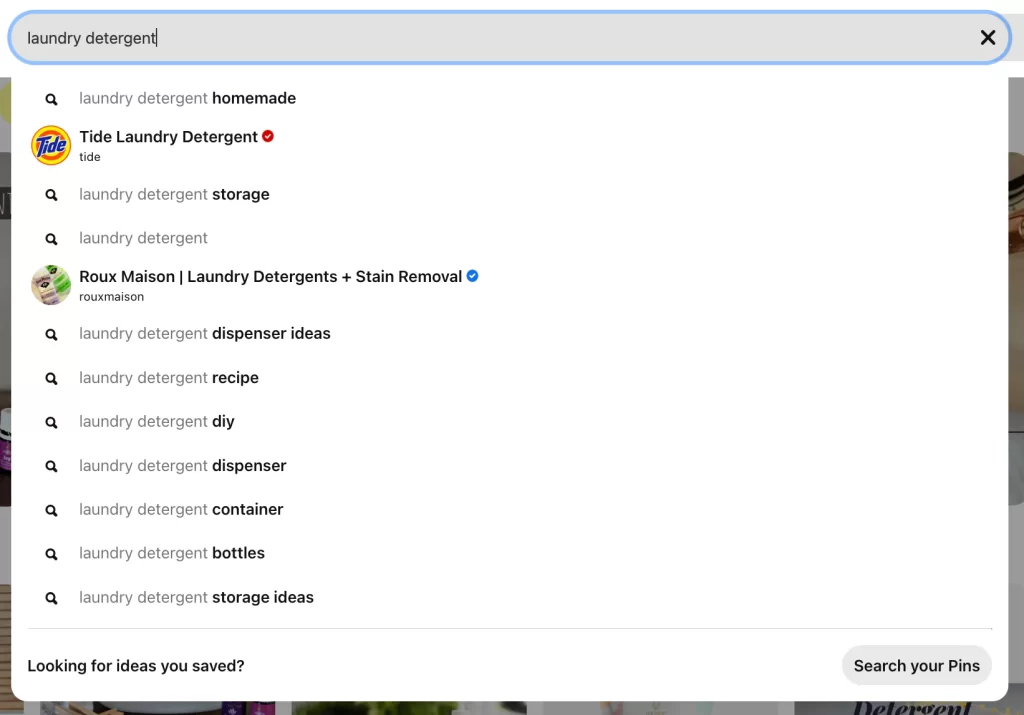Click the 'rouxmaison' username text
This screenshot has width=1024, height=715.
pos(112,296)
